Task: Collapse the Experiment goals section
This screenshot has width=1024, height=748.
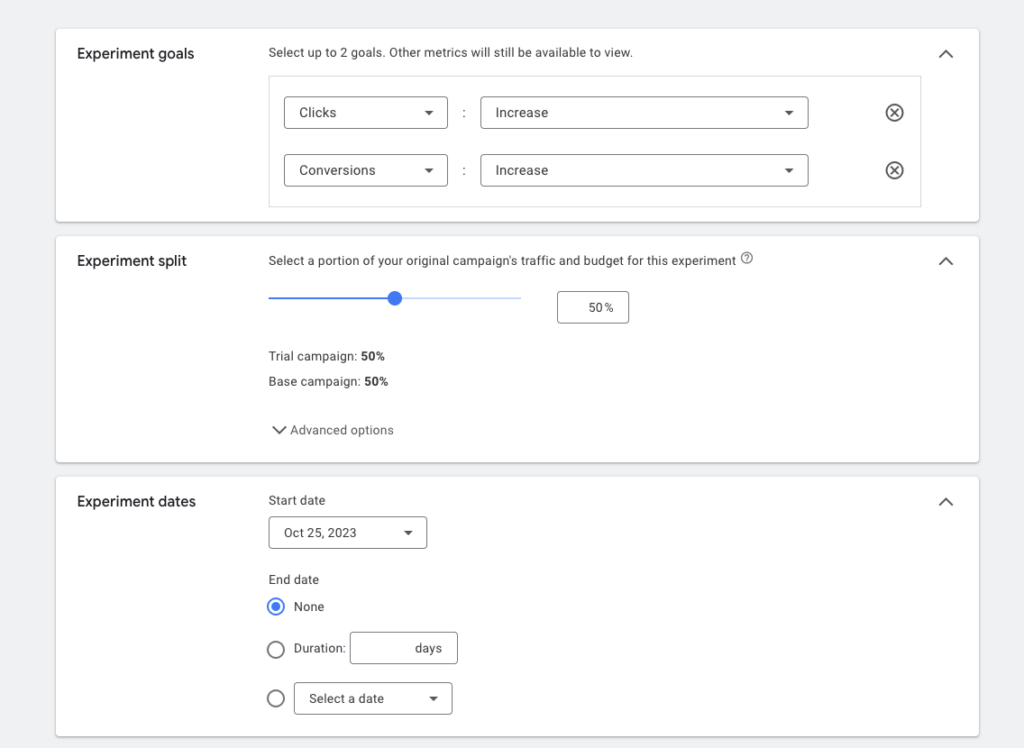Action: click(945, 53)
